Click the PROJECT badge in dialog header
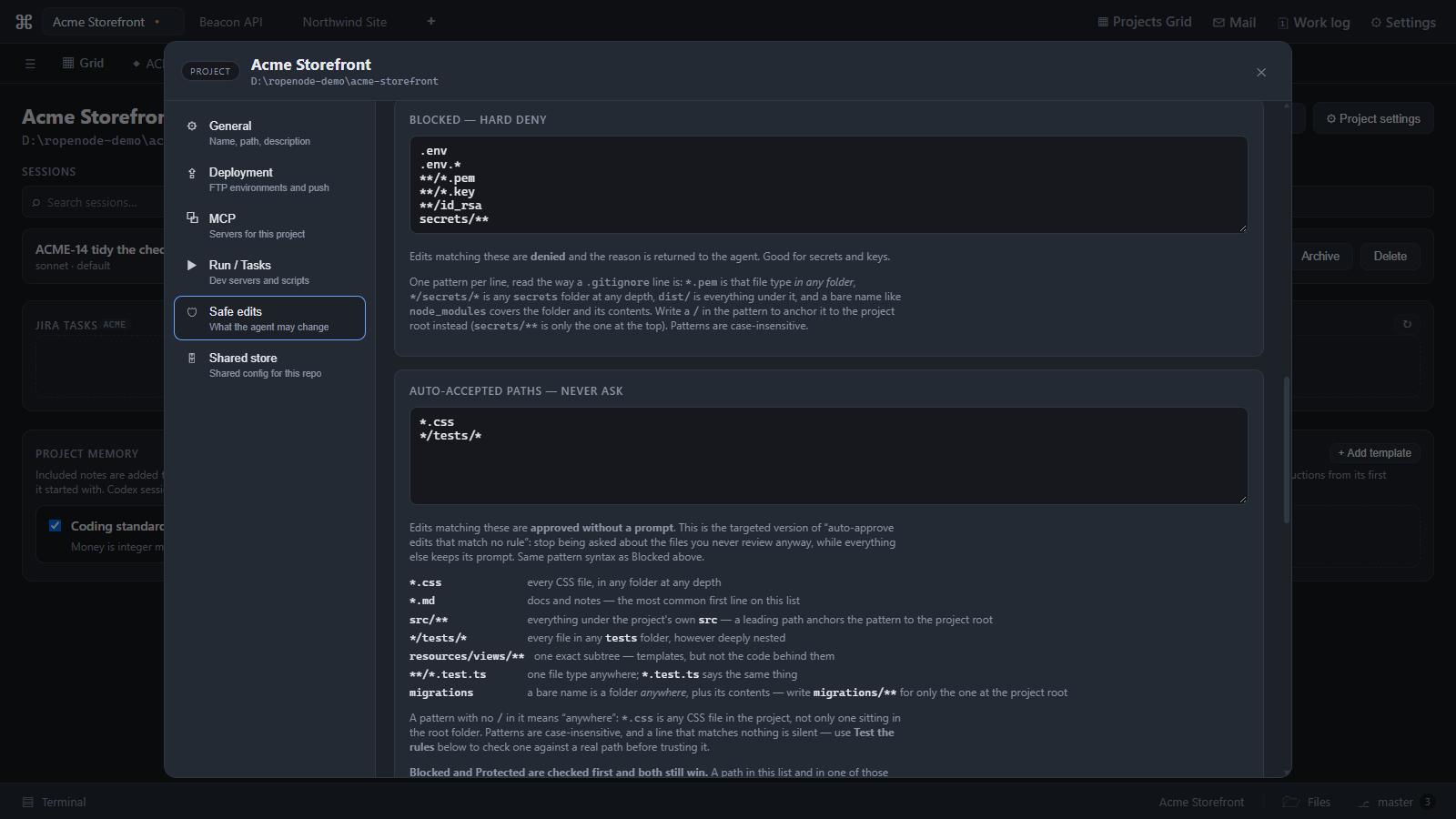This screenshot has width=1456, height=819. click(x=210, y=72)
